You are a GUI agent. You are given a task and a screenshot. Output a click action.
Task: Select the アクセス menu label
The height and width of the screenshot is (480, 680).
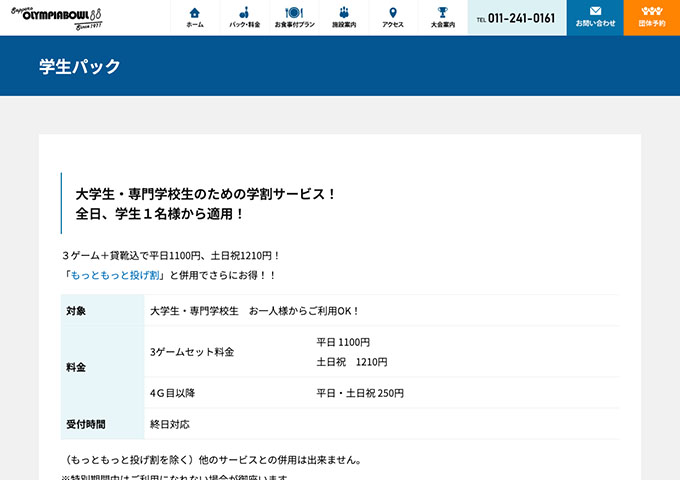pos(393,25)
